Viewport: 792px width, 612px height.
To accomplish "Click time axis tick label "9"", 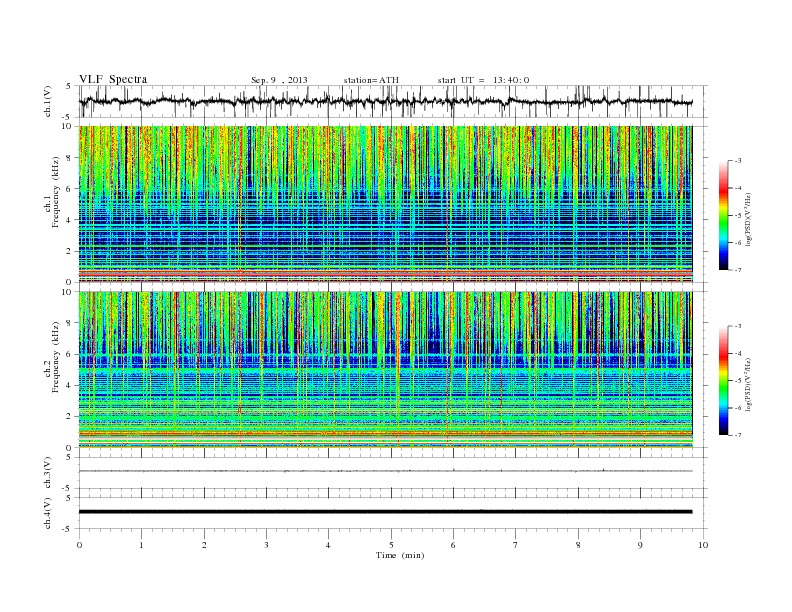I will (640, 545).
